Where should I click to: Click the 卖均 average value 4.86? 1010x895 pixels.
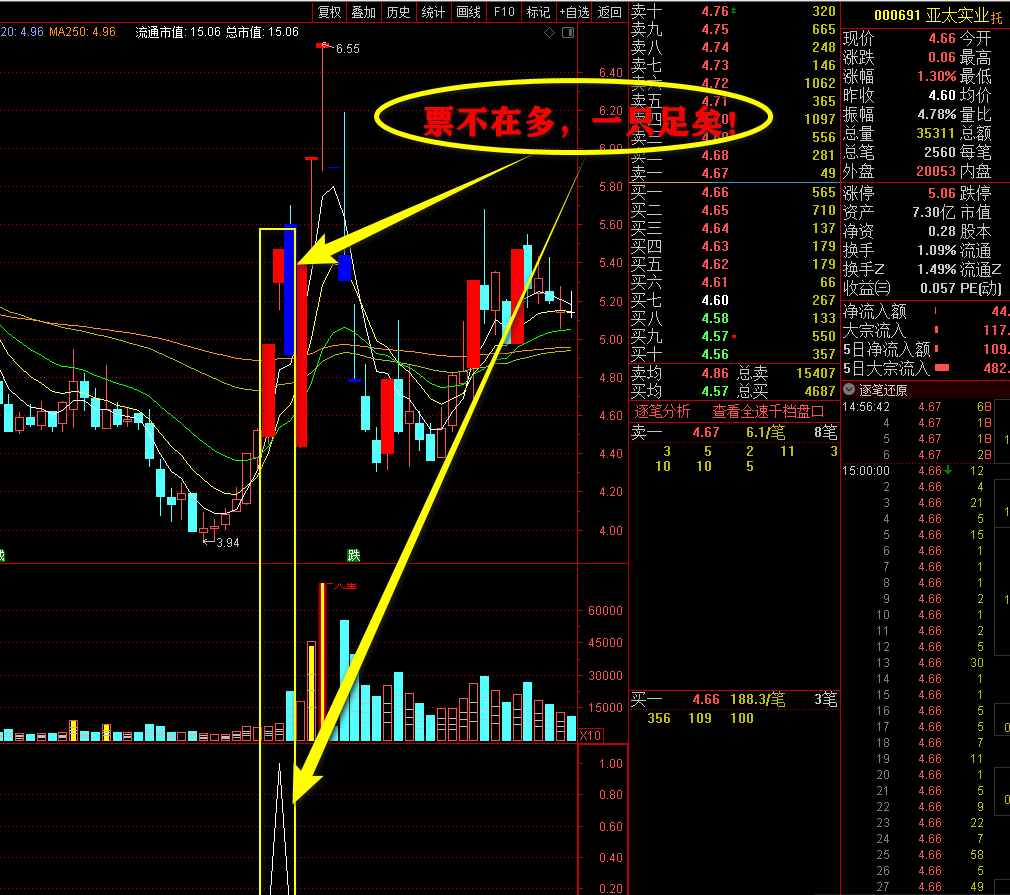[x=715, y=373]
